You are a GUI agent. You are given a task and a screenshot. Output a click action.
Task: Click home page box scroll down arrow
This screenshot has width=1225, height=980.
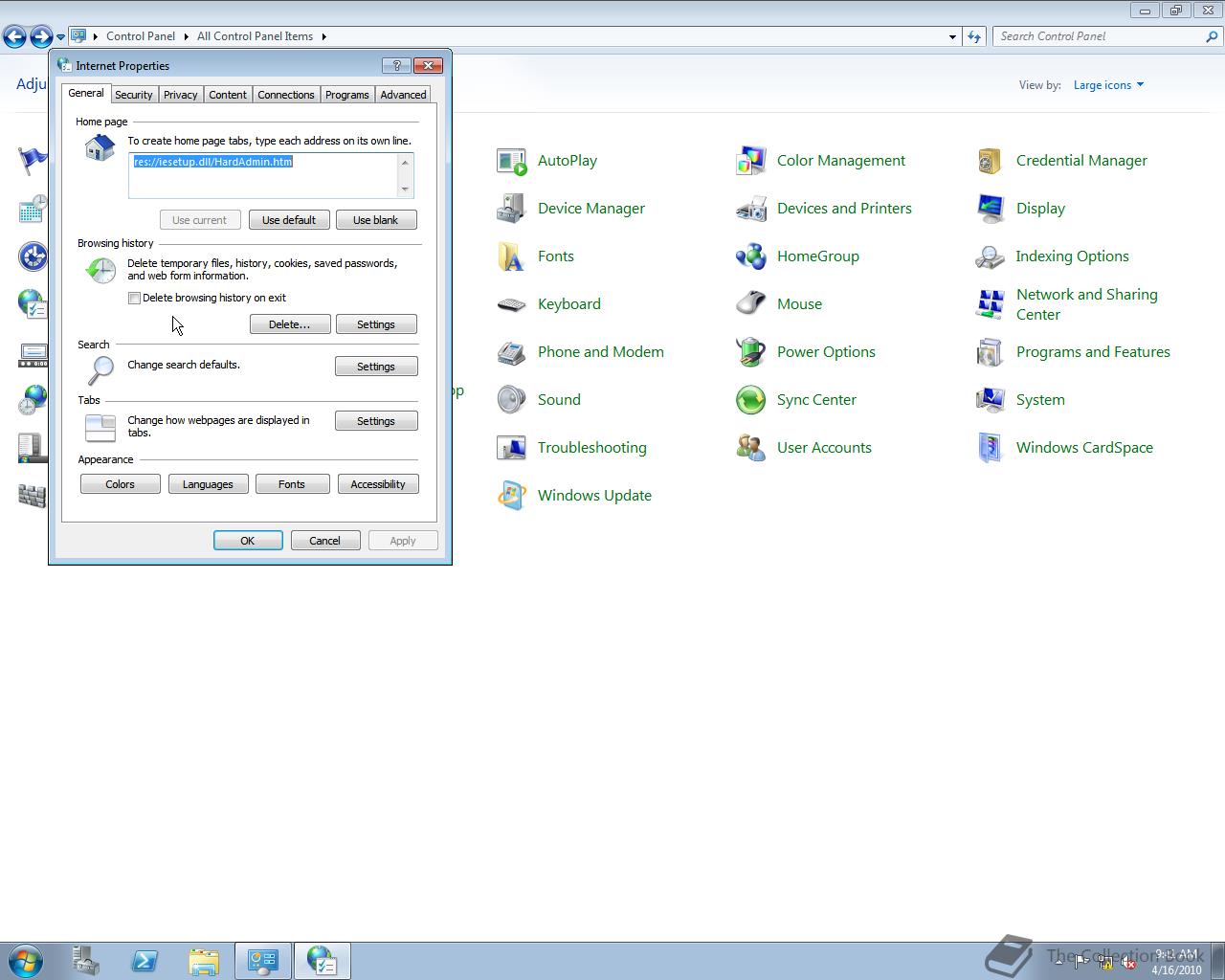click(x=406, y=189)
